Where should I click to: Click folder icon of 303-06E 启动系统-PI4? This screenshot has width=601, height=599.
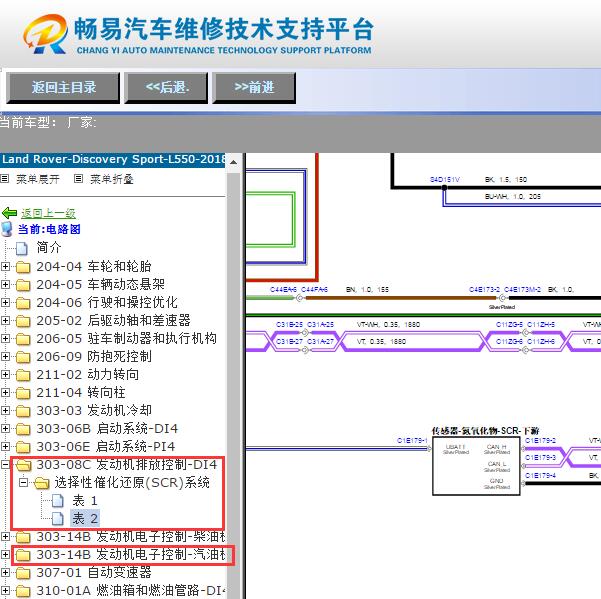pos(23,447)
